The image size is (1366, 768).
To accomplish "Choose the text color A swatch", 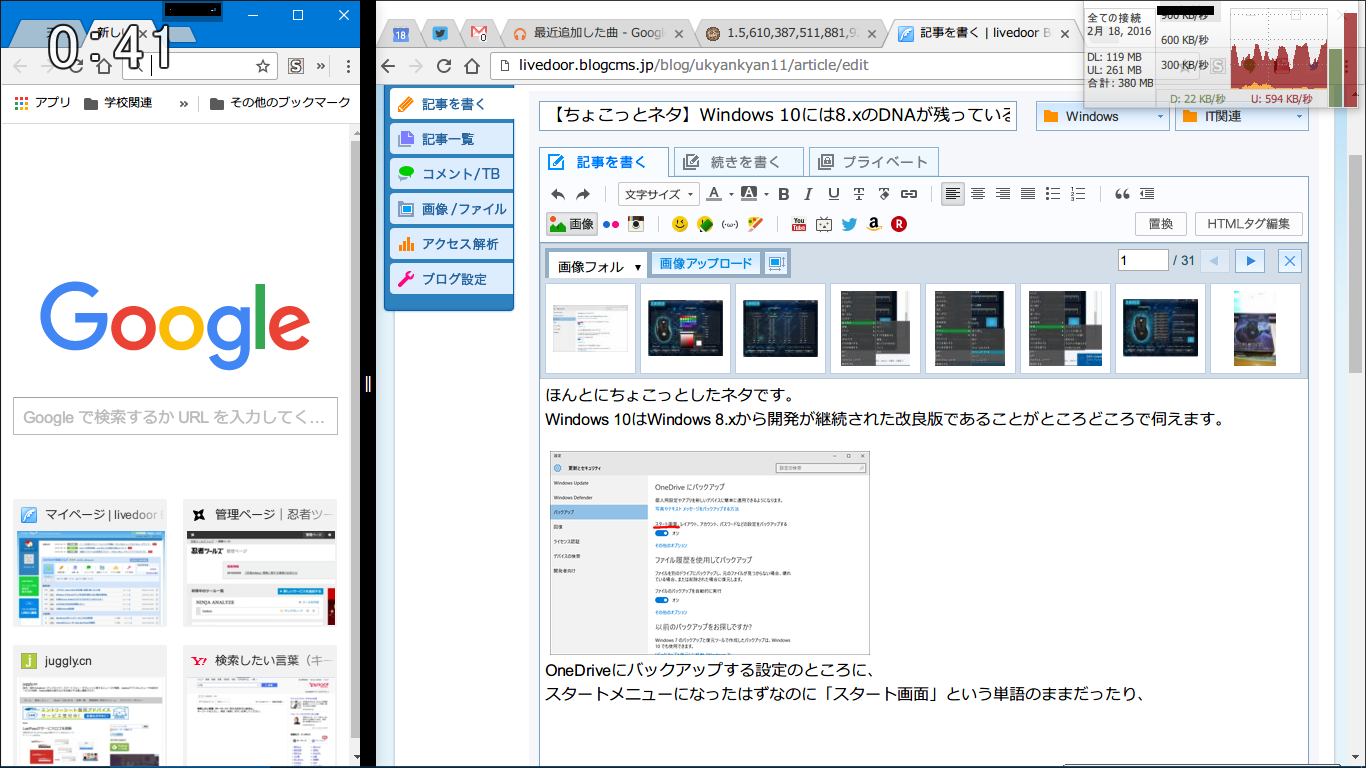I will pyautogui.click(x=714, y=194).
